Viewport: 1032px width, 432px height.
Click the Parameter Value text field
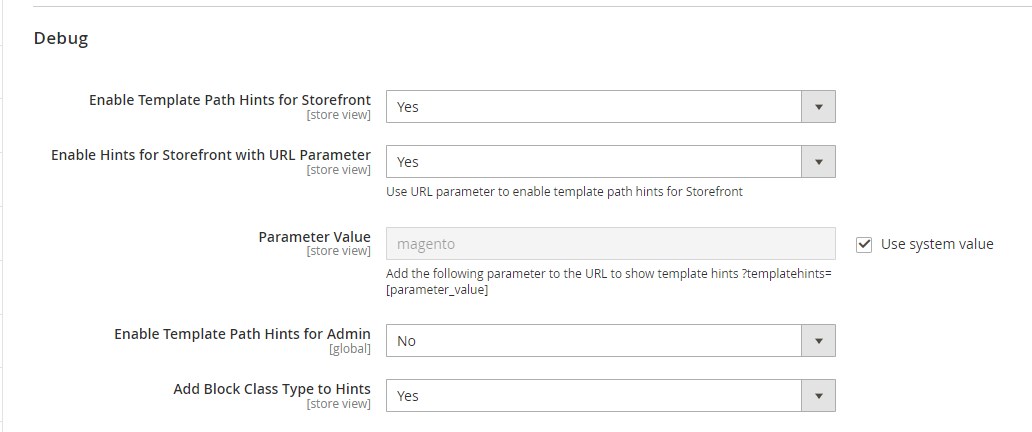(x=610, y=244)
